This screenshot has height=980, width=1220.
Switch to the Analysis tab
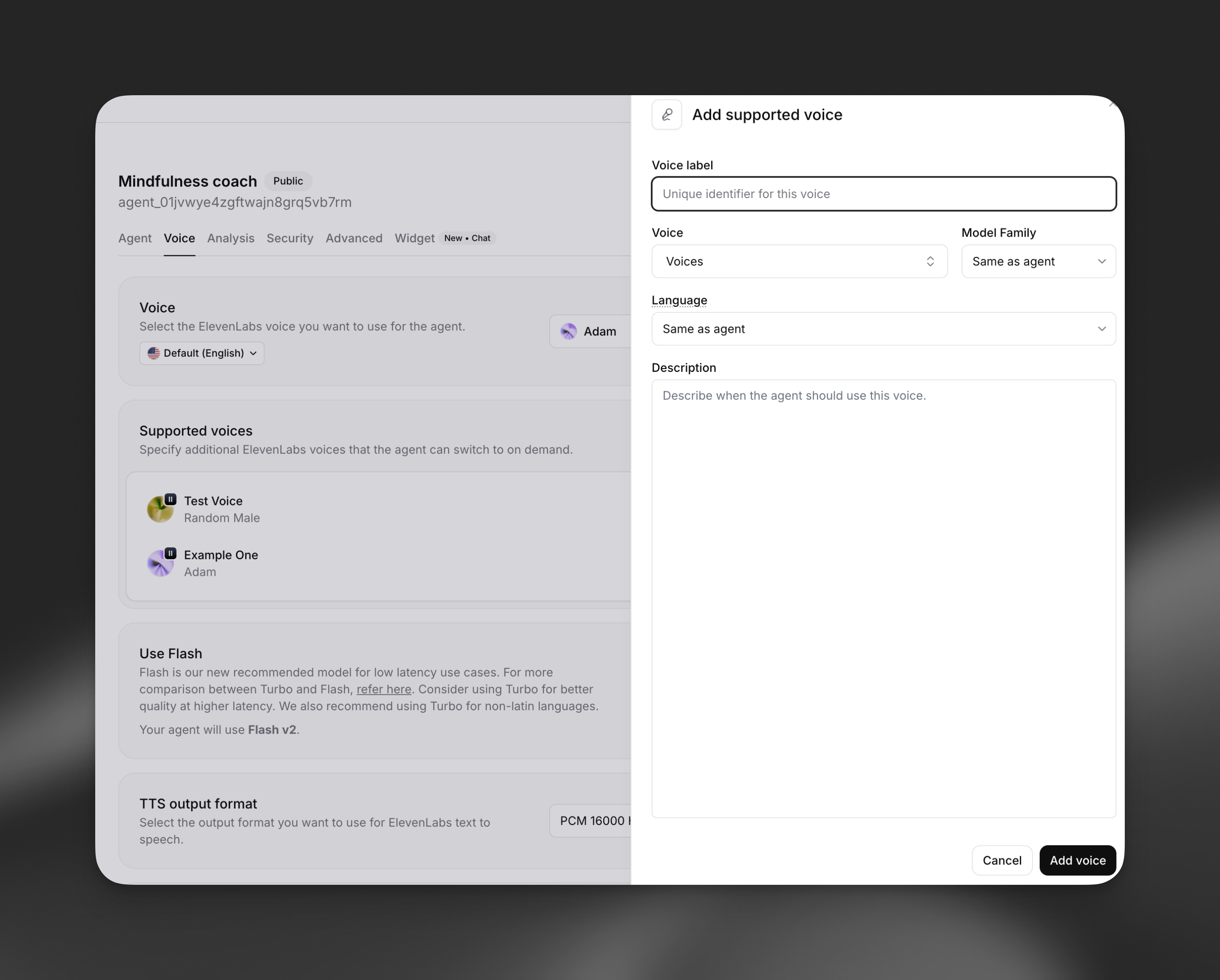230,238
